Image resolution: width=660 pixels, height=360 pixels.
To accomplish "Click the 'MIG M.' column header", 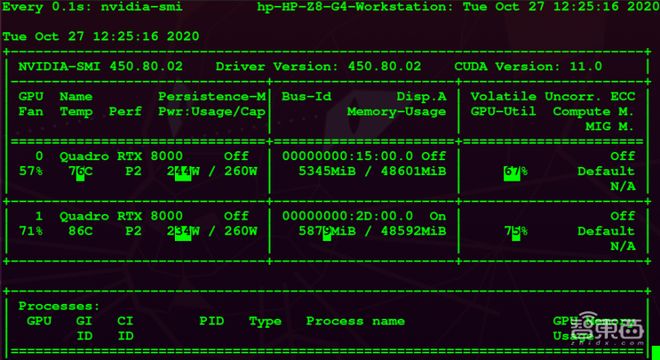I will [x=610, y=126].
